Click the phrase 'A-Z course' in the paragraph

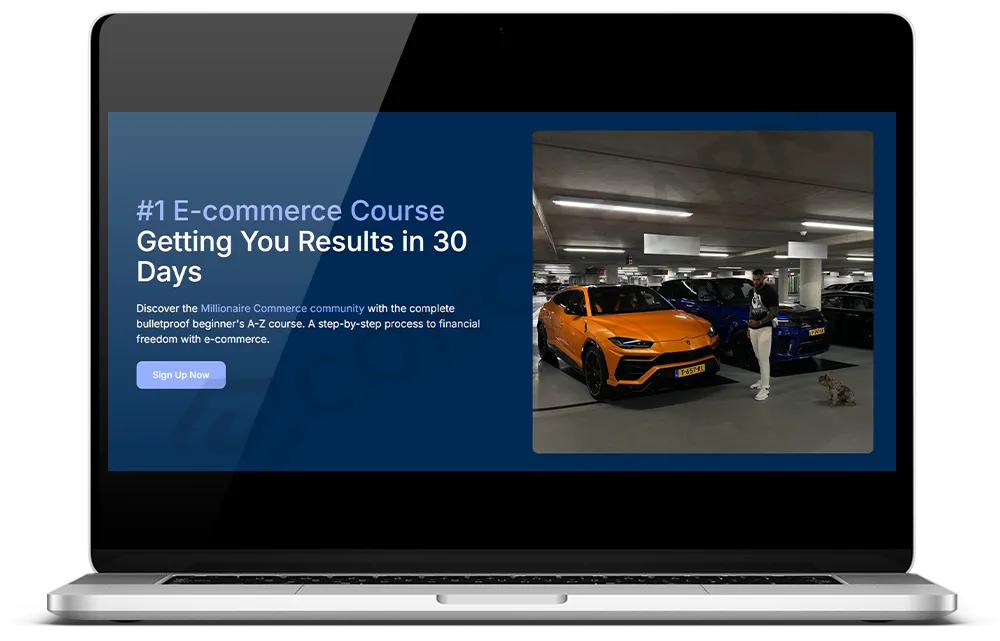pos(269,322)
